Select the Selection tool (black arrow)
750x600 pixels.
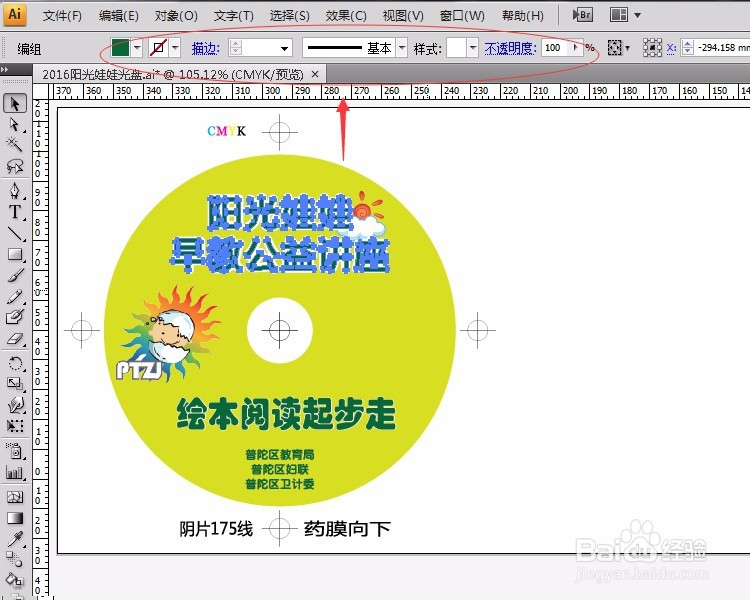coord(15,103)
